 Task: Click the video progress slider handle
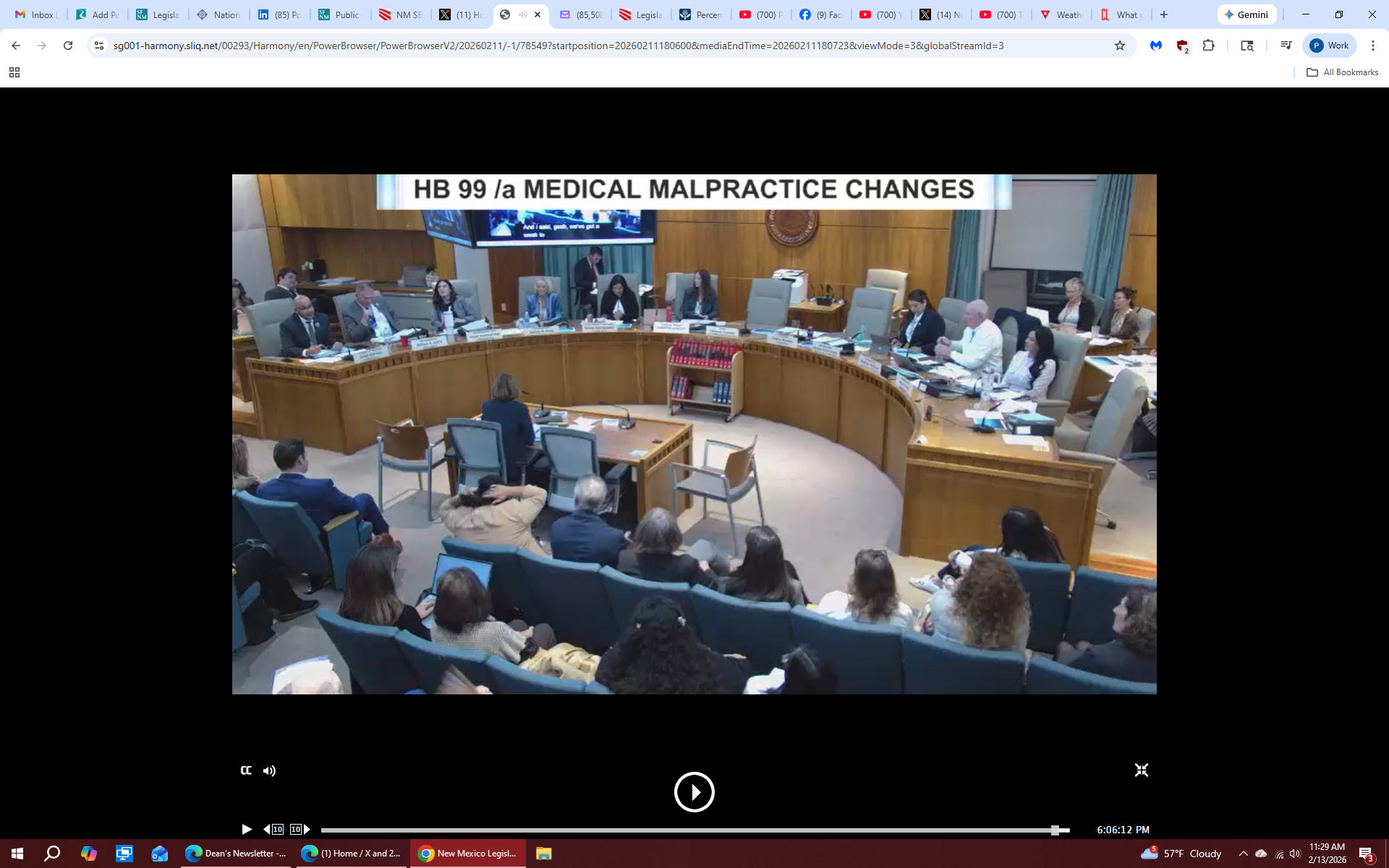[x=1055, y=830]
